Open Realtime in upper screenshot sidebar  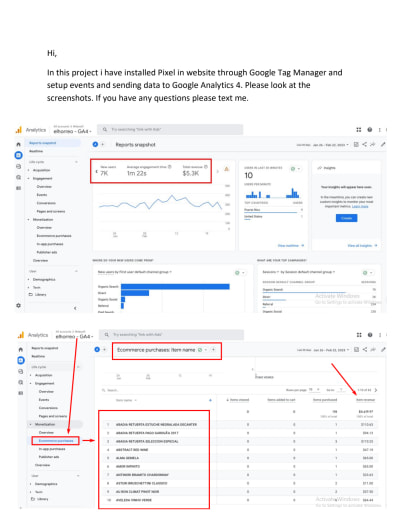(x=36, y=151)
